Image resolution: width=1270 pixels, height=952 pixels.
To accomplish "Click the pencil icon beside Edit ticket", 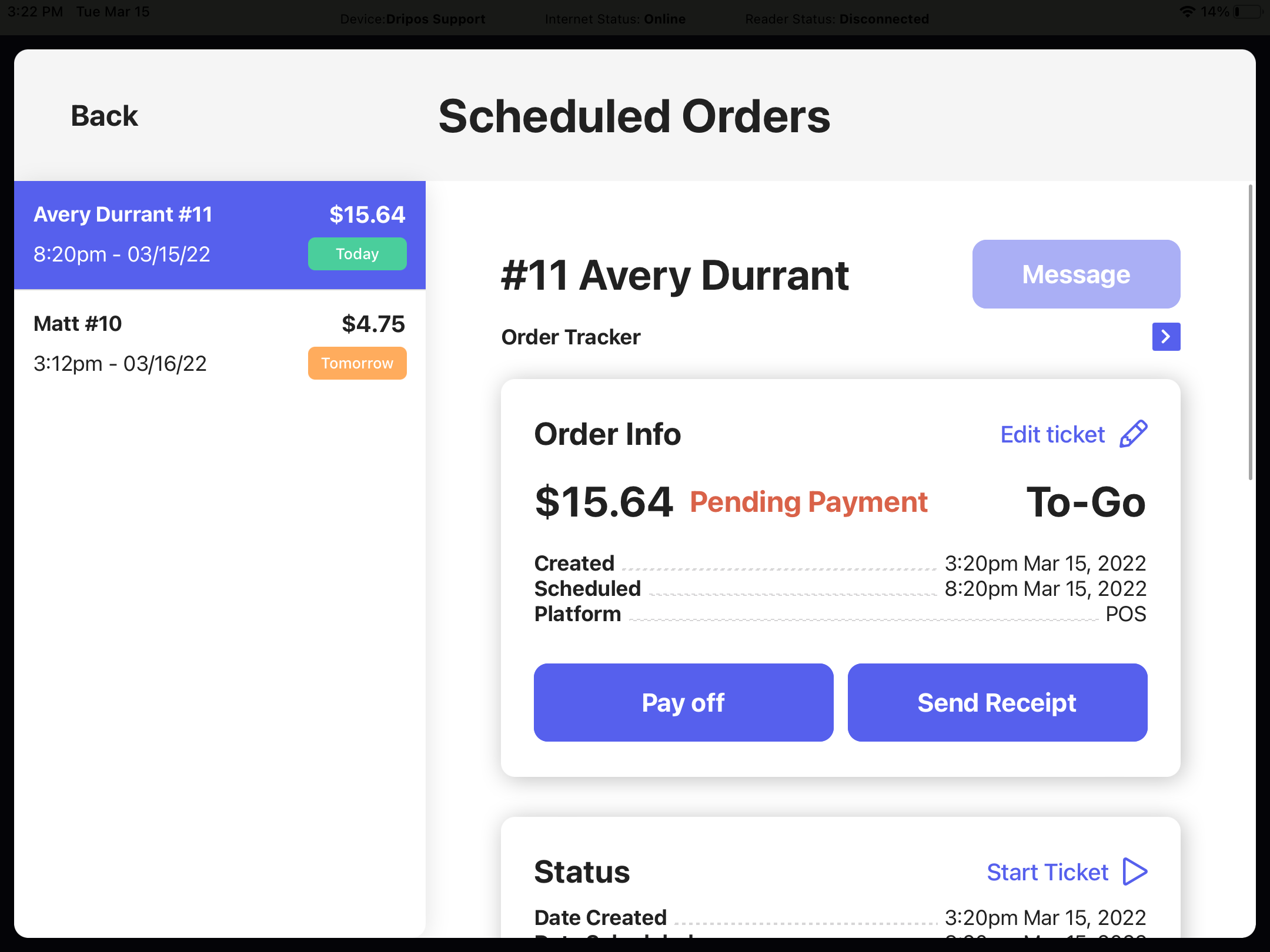I will (x=1133, y=434).
